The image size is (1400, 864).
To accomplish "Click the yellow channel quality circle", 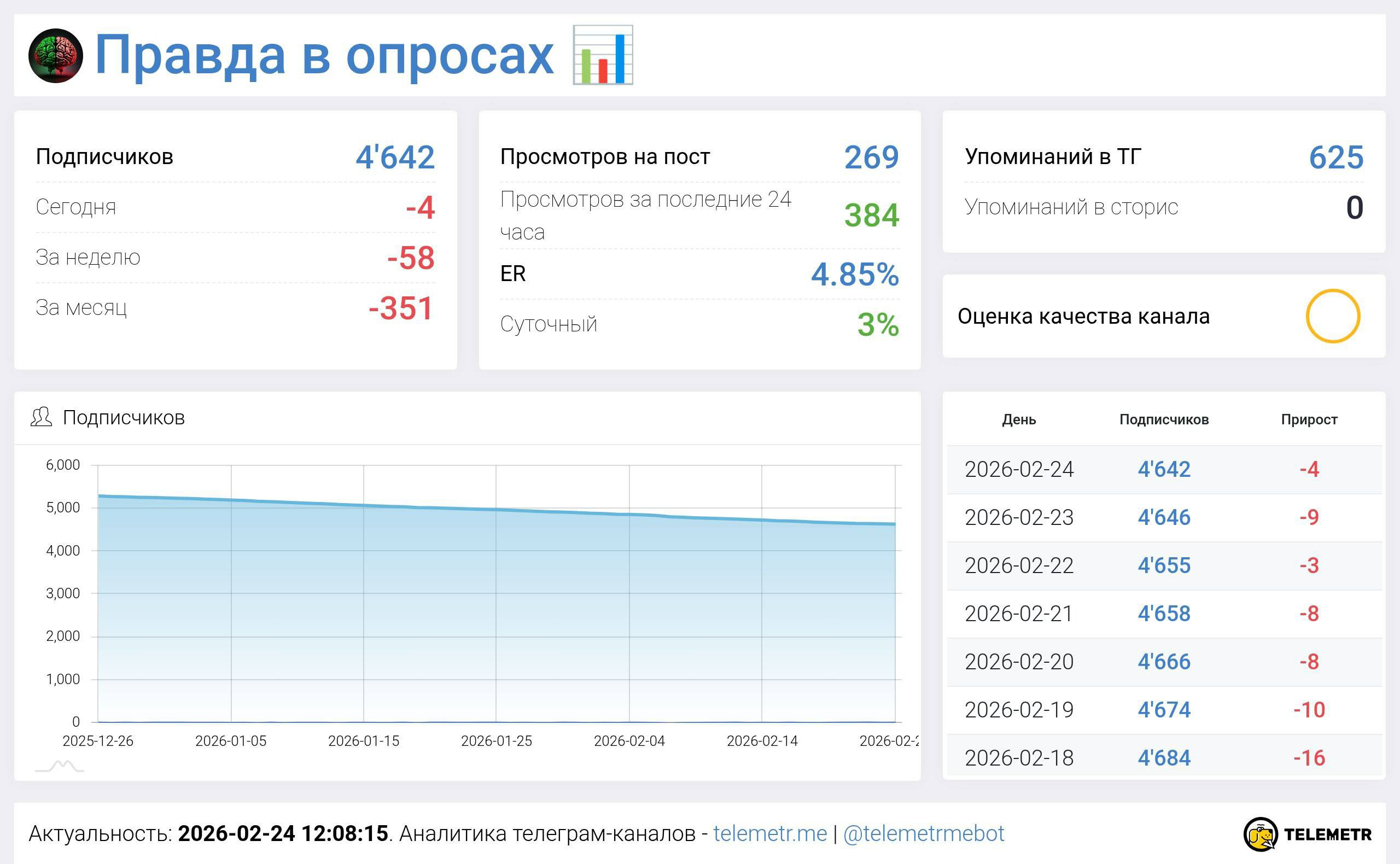I will 1332,316.
